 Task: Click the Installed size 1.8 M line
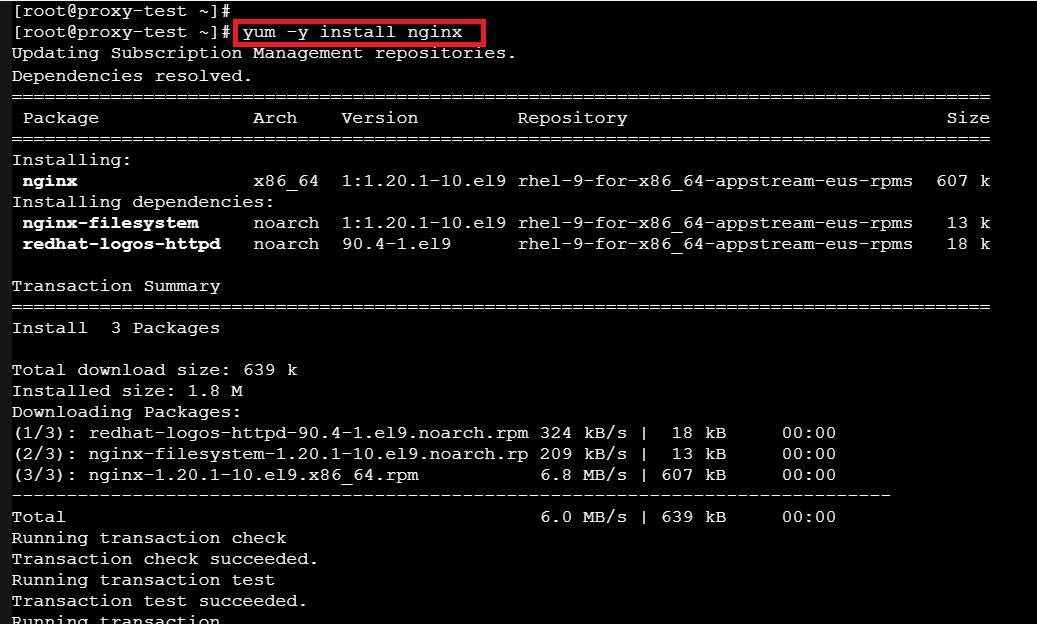click(x=127, y=391)
